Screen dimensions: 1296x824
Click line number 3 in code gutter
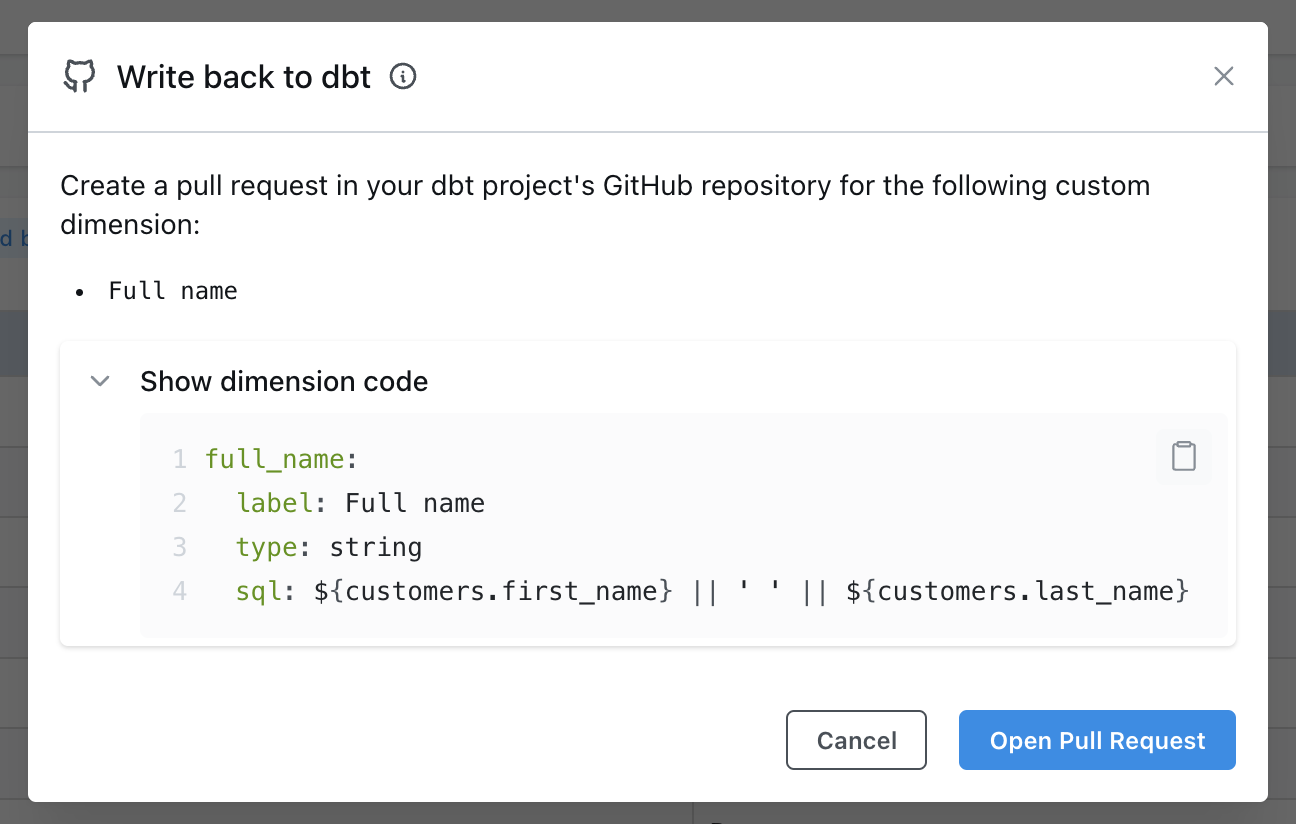point(179,547)
